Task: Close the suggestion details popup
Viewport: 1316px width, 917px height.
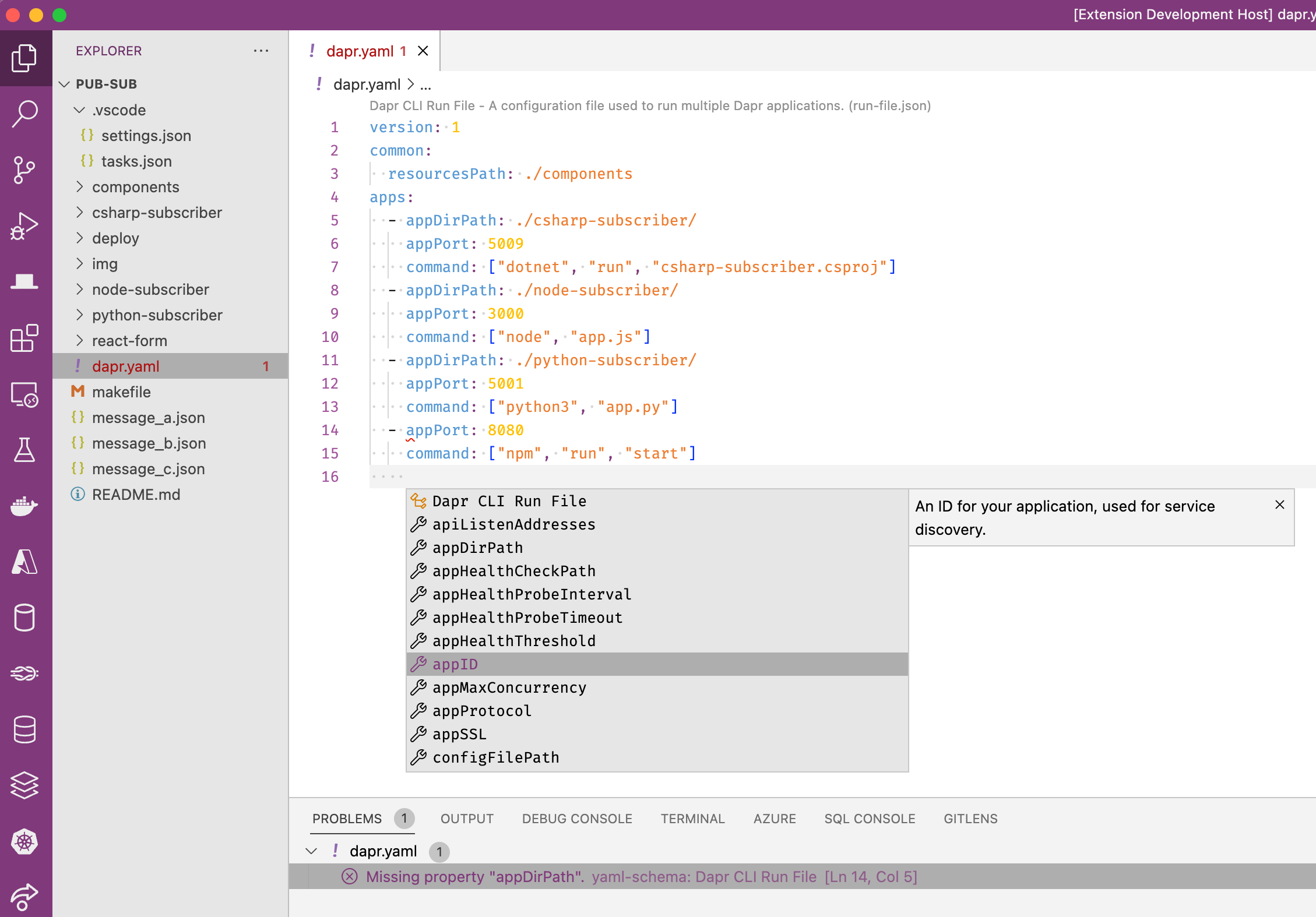Action: click(1279, 505)
